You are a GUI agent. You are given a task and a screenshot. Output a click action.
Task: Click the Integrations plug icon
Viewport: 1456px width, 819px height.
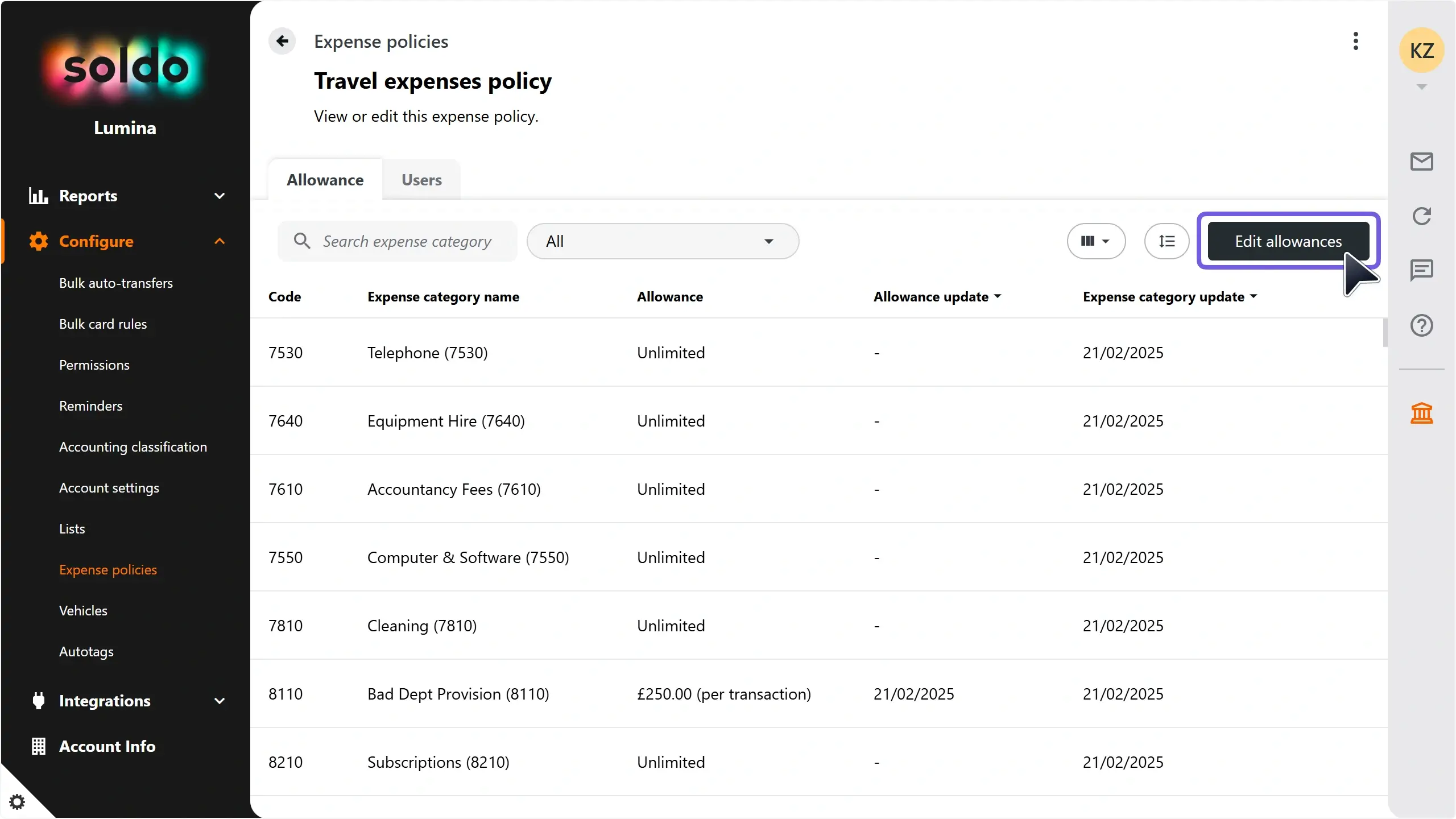point(38,701)
